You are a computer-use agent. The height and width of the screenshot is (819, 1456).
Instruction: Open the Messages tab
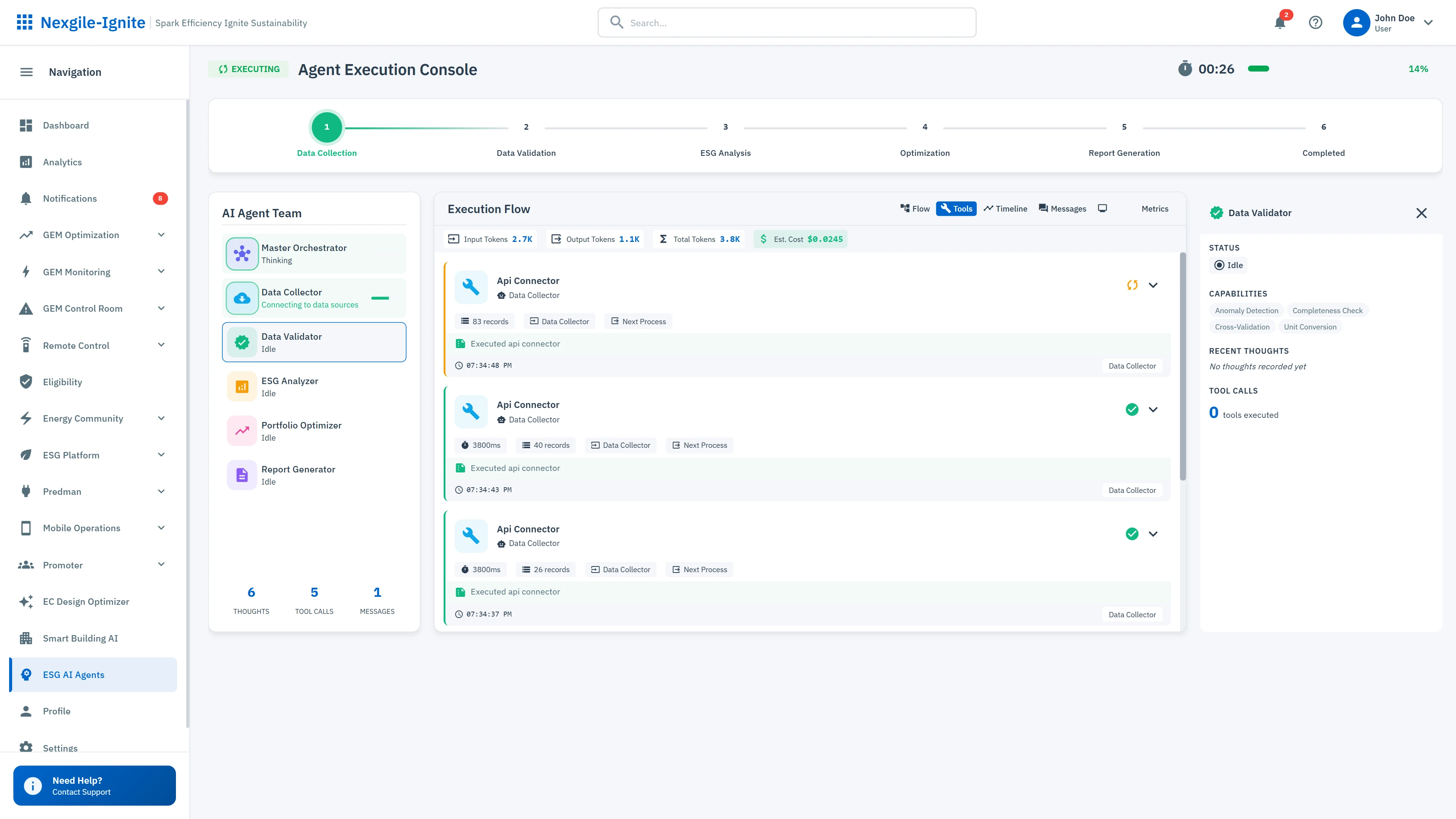click(x=1062, y=209)
